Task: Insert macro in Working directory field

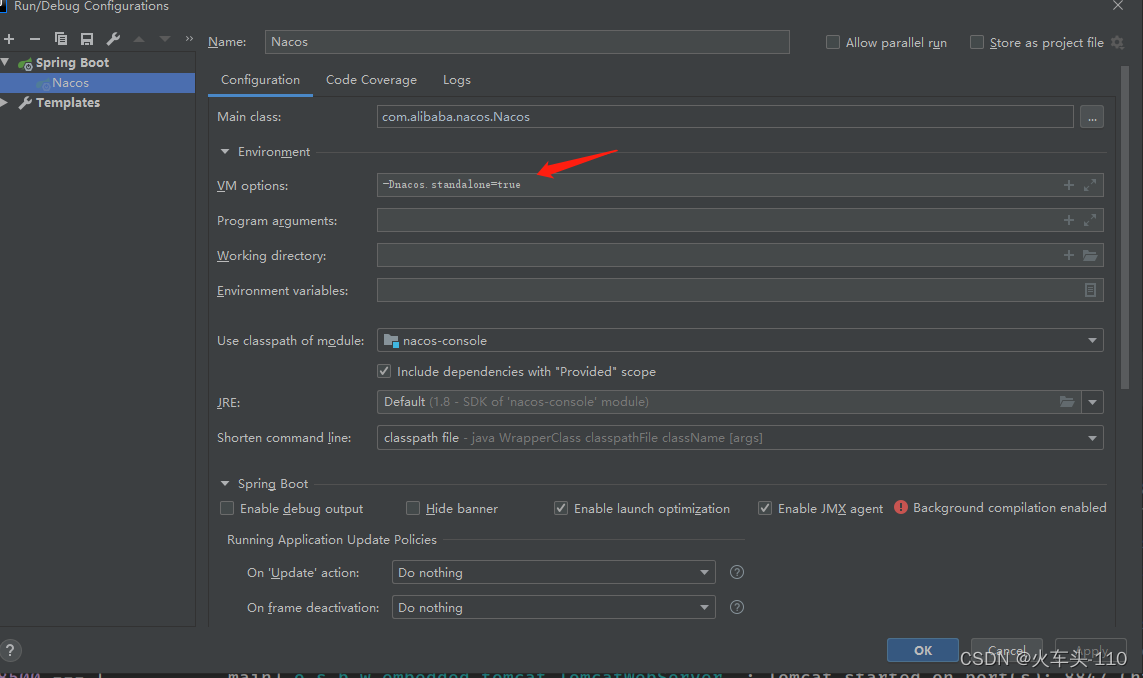Action: (1069, 255)
